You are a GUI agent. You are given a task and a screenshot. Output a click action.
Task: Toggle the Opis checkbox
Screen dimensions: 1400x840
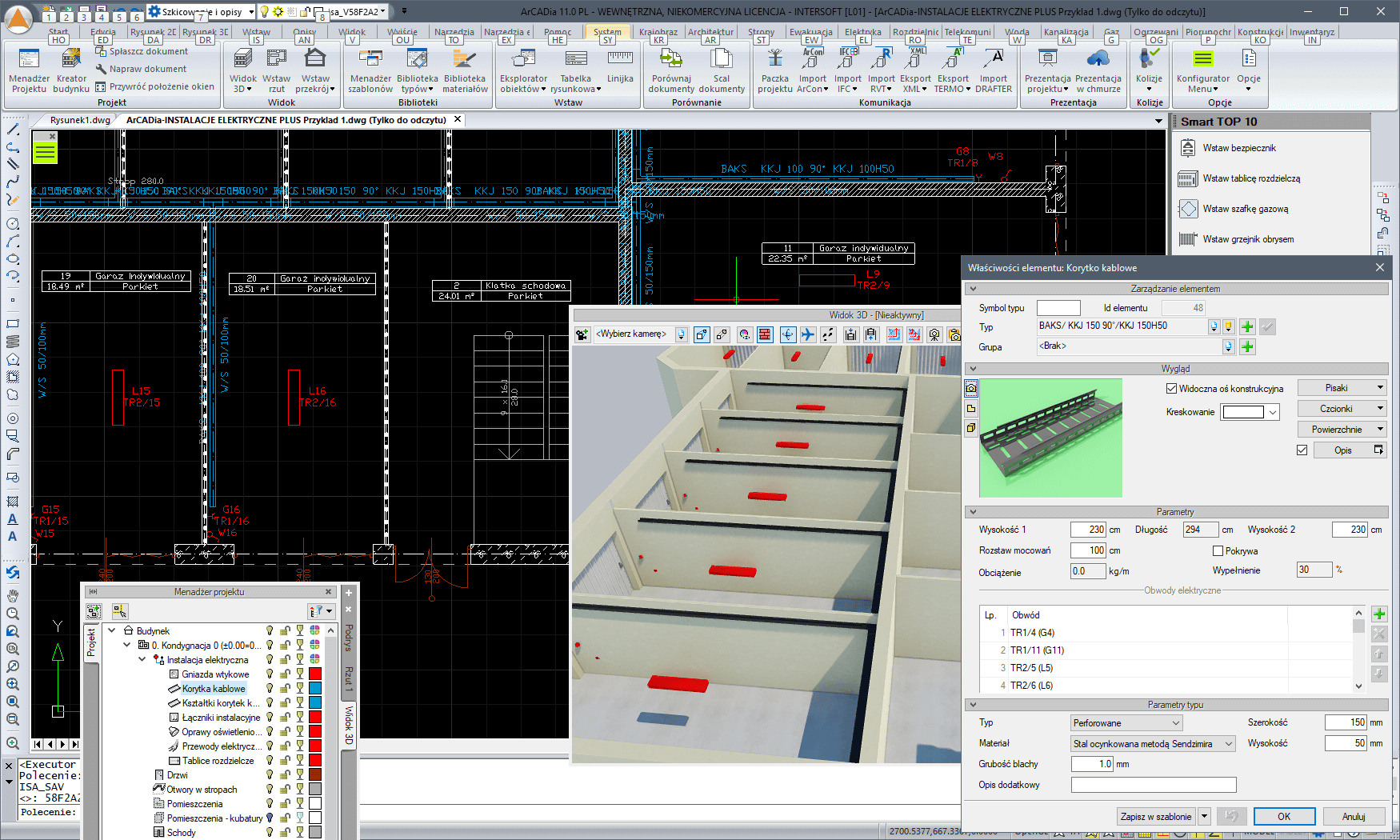[x=1302, y=450]
